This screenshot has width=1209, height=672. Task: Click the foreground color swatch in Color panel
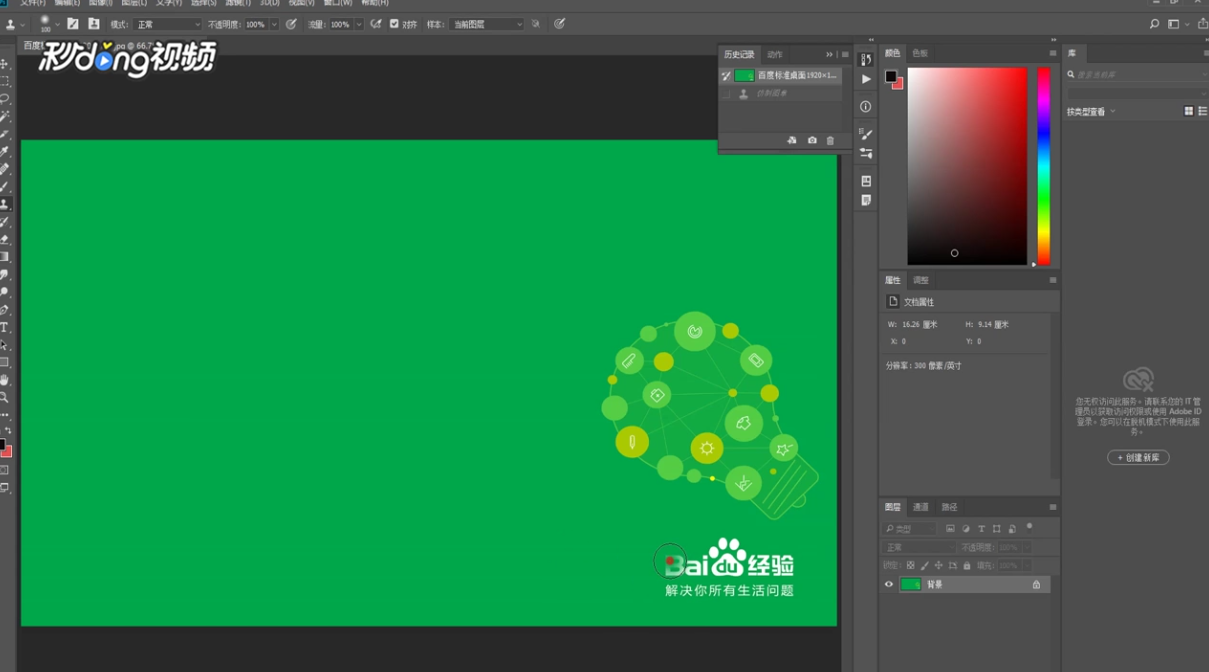[890, 76]
